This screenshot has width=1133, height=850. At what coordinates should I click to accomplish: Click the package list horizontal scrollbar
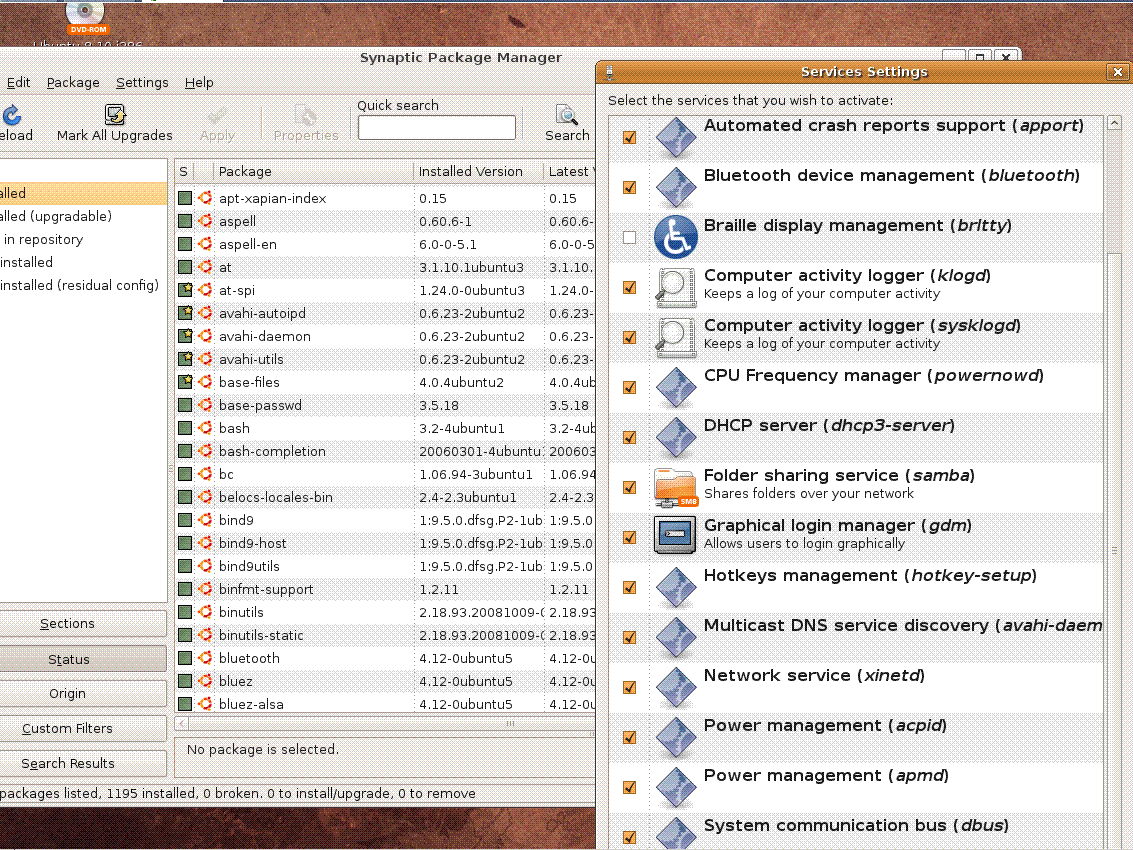[x=390, y=723]
